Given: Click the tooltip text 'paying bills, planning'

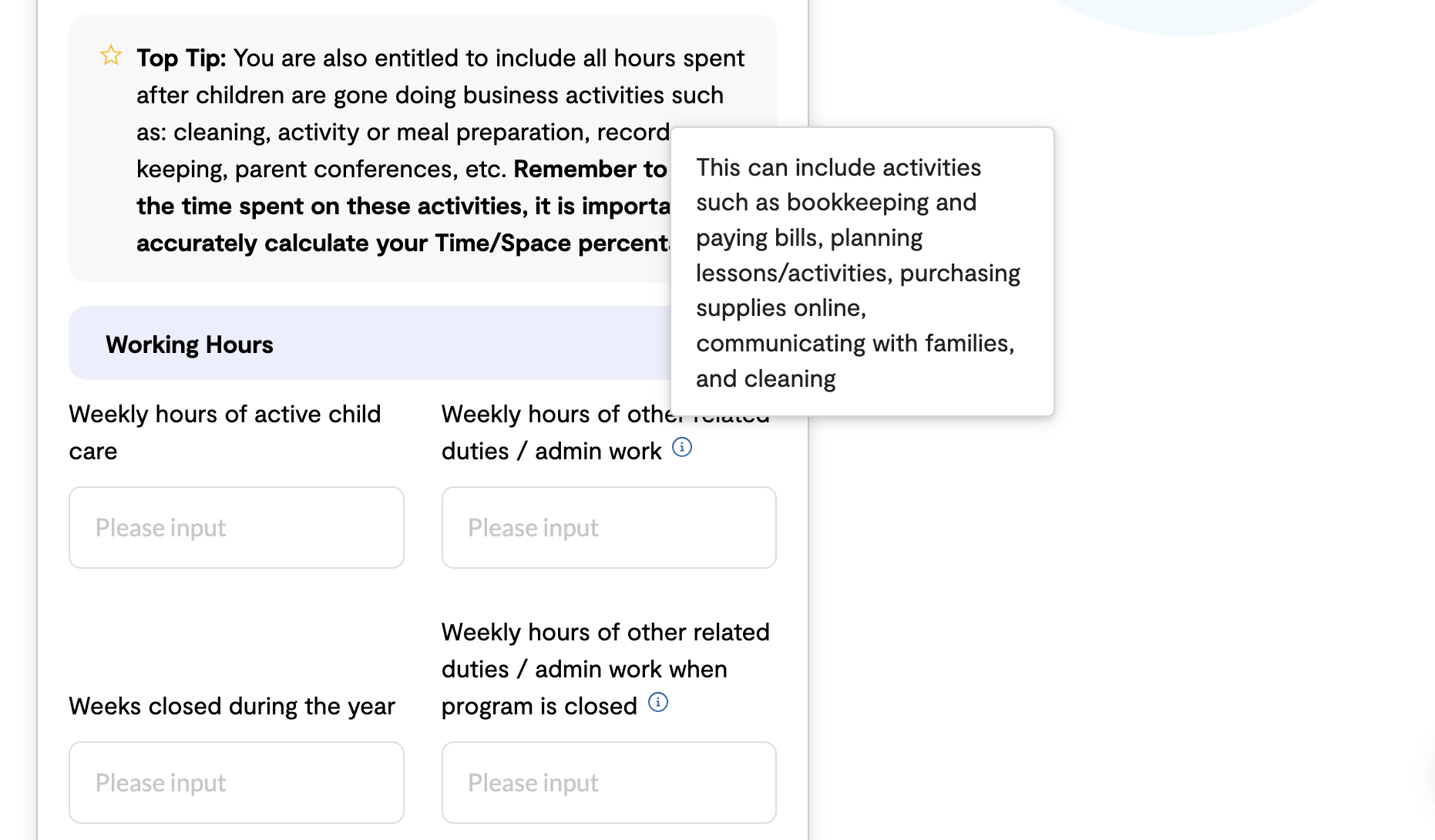Looking at the screenshot, I should pyautogui.click(x=809, y=238).
